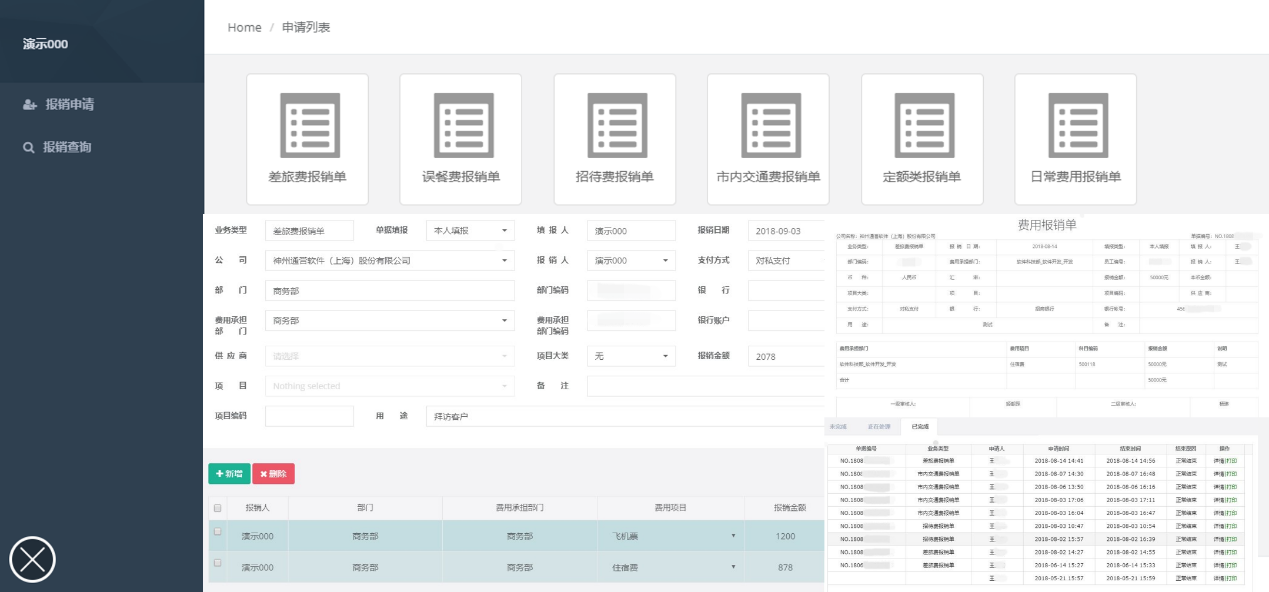1269x592 pixels.
Task: Check the 住宿费 row checkbox
Action: [218, 564]
